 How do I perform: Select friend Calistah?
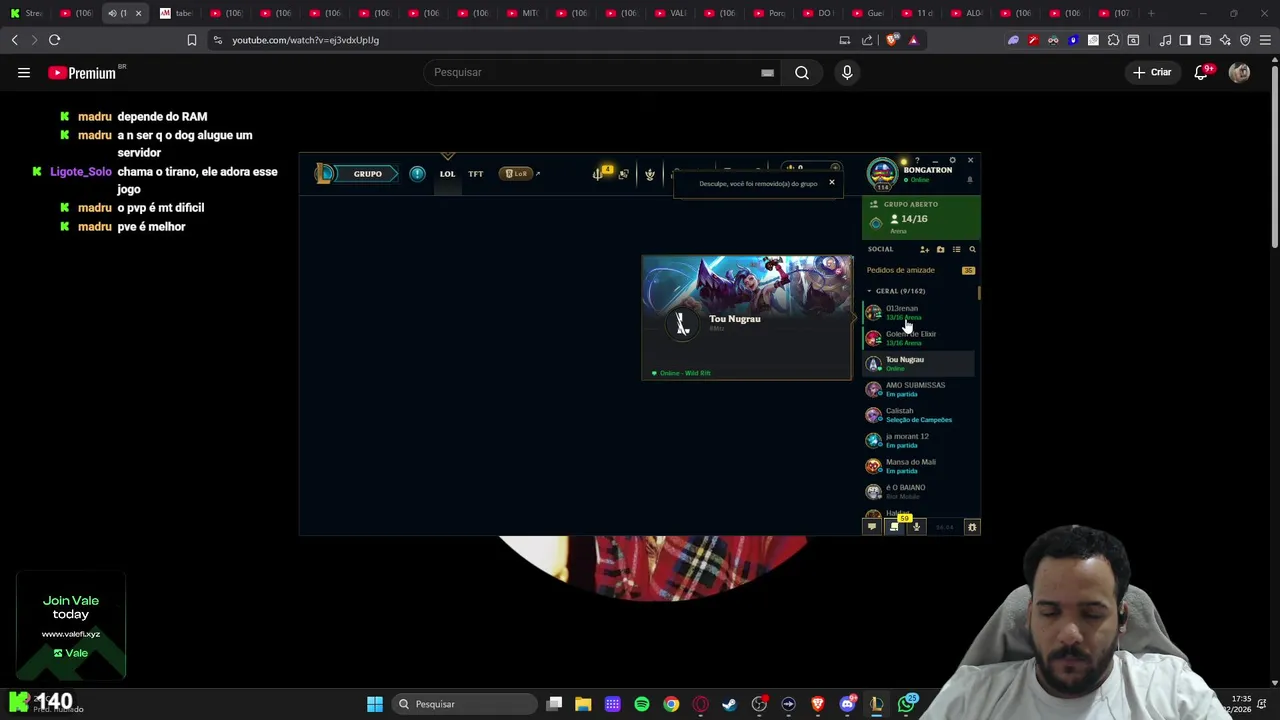click(x=920, y=415)
